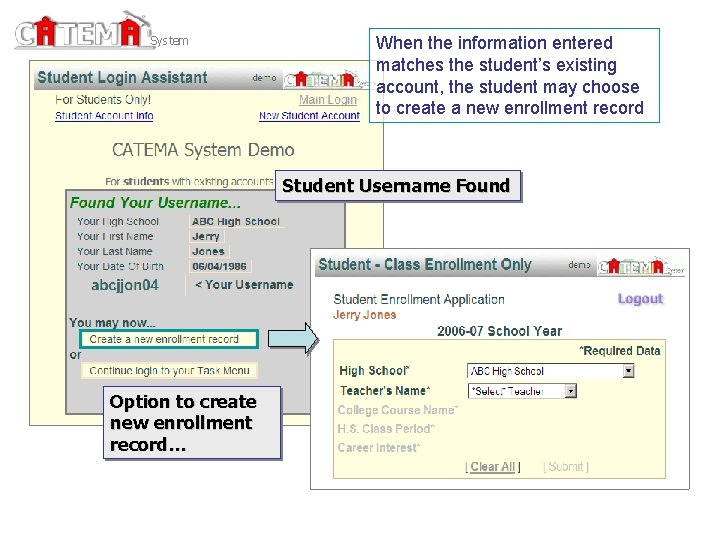The width and height of the screenshot is (720, 540).
Task: Click the For Students Only! text
Action: pos(103,100)
